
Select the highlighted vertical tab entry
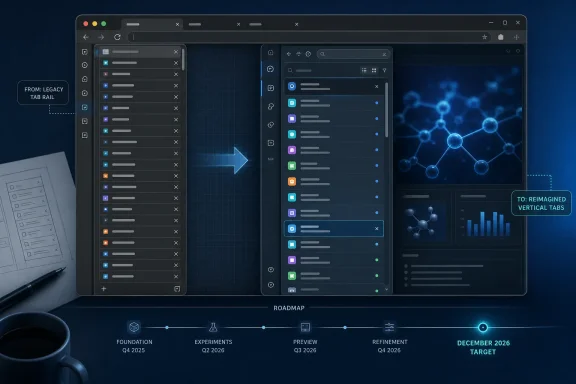pos(334,229)
